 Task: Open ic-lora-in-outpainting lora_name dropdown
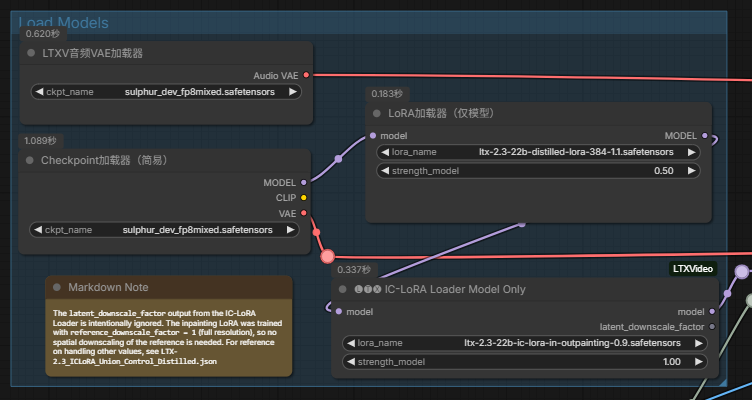tap(525, 343)
